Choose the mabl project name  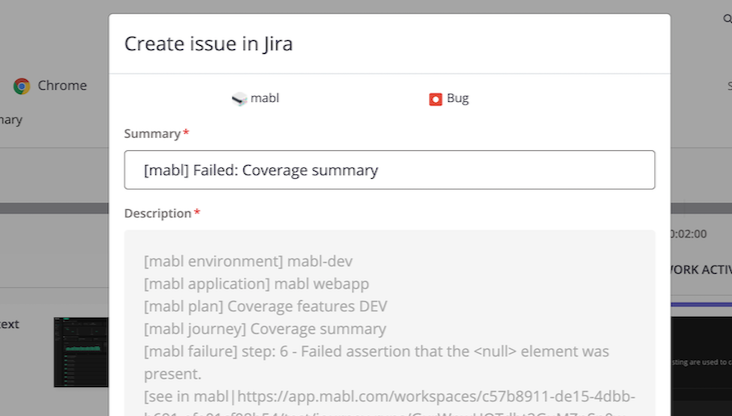point(264,99)
